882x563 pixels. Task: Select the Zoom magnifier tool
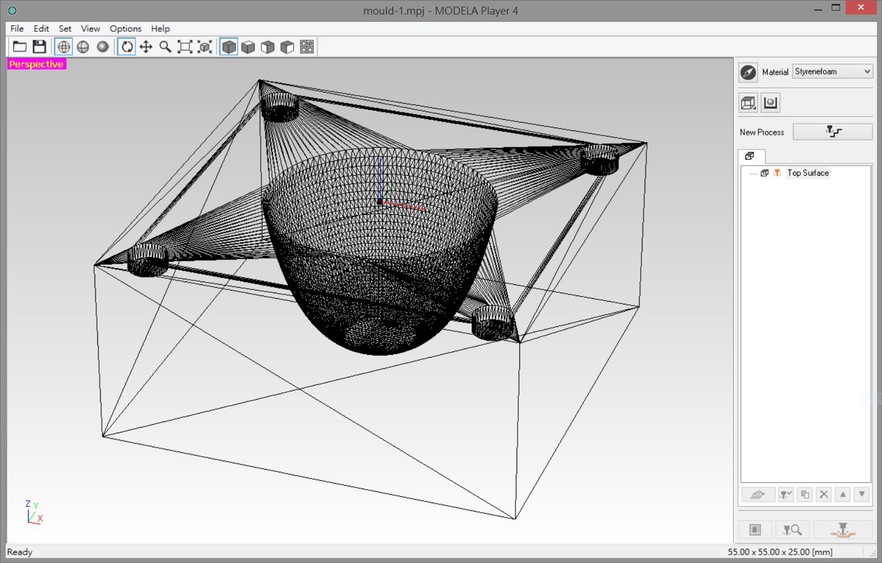(x=165, y=47)
